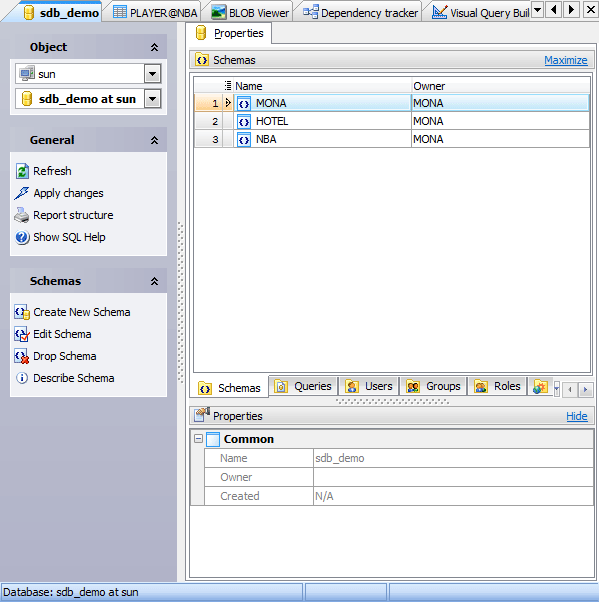
Task: Click the Refresh icon in General panel
Action: tap(22, 171)
